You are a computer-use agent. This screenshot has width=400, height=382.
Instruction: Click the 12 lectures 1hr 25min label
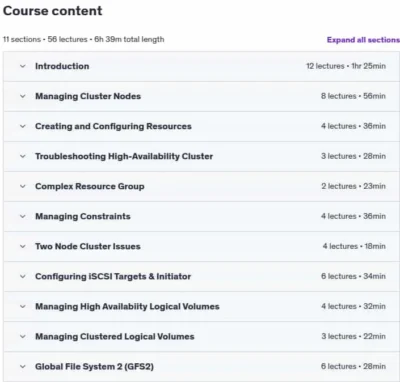click(x=346, y=66)
